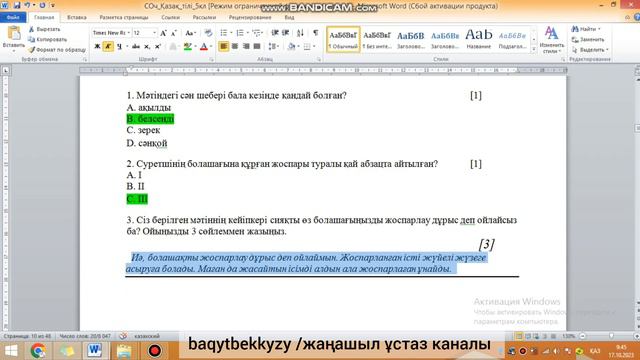
Task: Open the Файл (File) tab
Action: pos(13,17)
